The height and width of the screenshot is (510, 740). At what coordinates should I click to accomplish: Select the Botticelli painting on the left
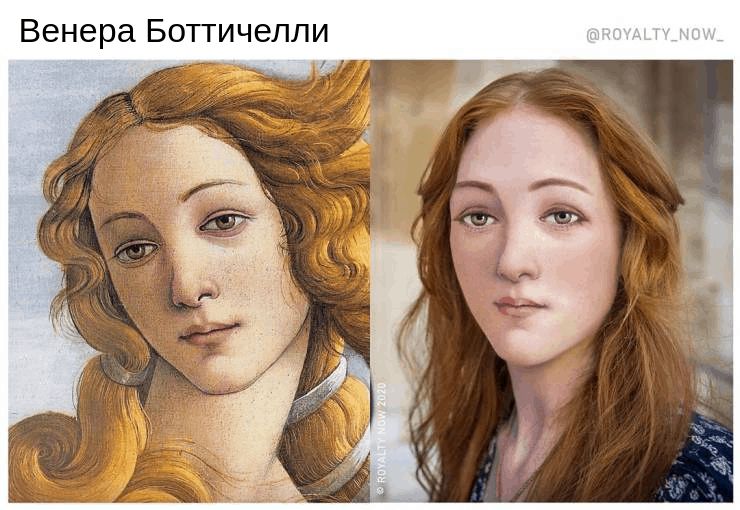click(x=189, y=281)
